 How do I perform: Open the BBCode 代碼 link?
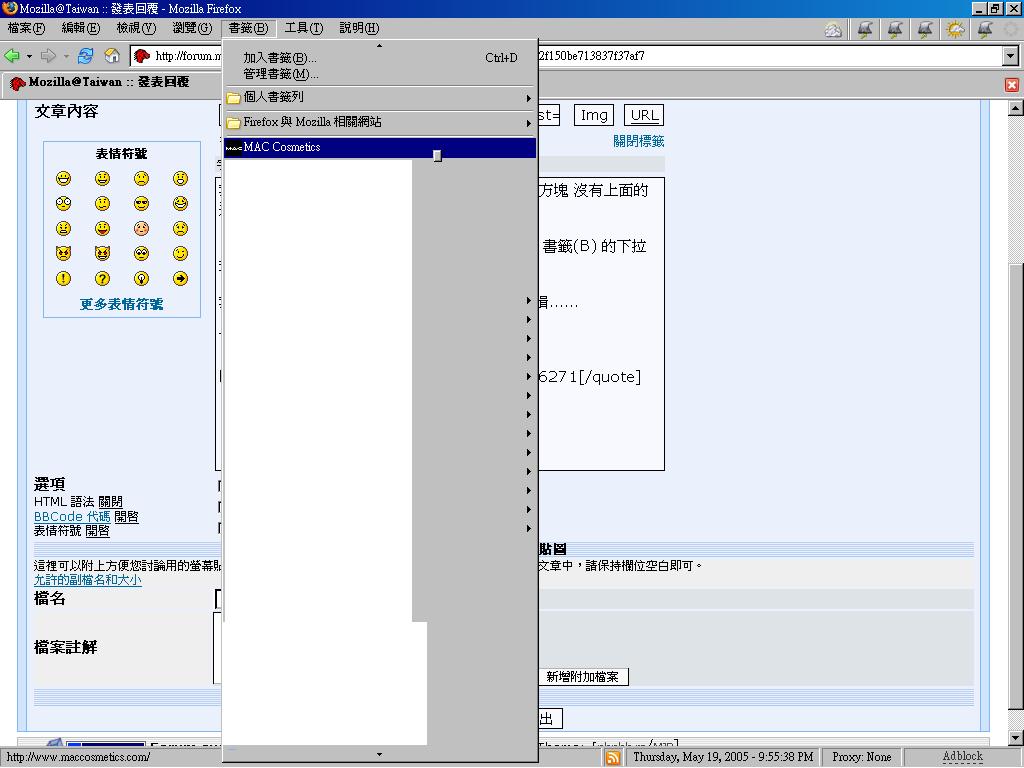[x=72, y=517]
